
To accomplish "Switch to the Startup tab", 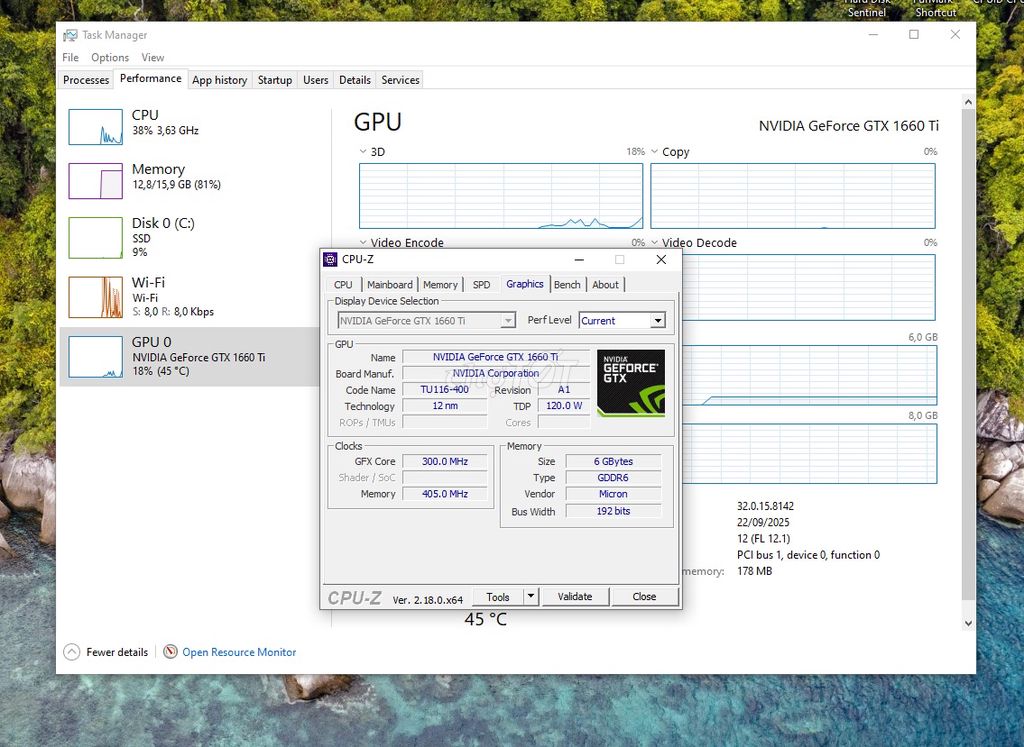I will [x=274, y=80].
